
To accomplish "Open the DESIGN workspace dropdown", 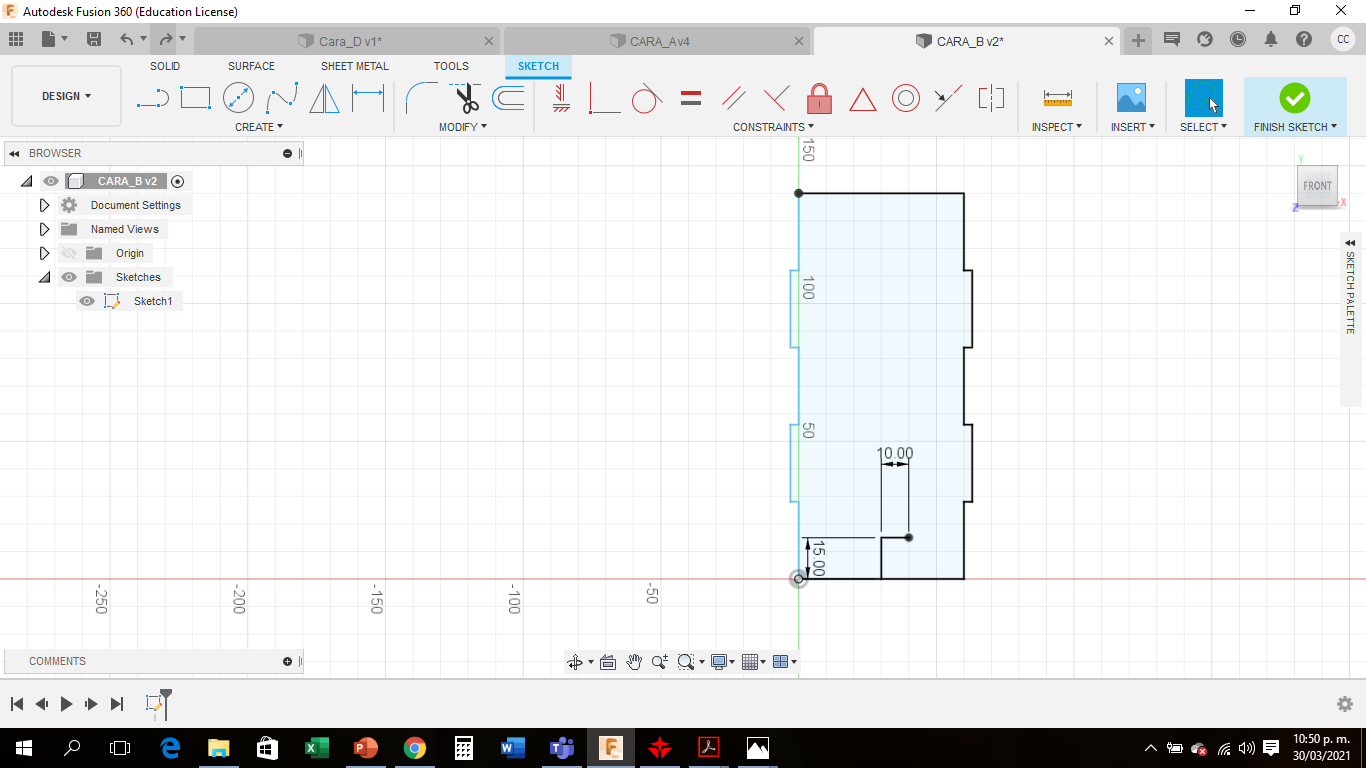I will (66, 96).
